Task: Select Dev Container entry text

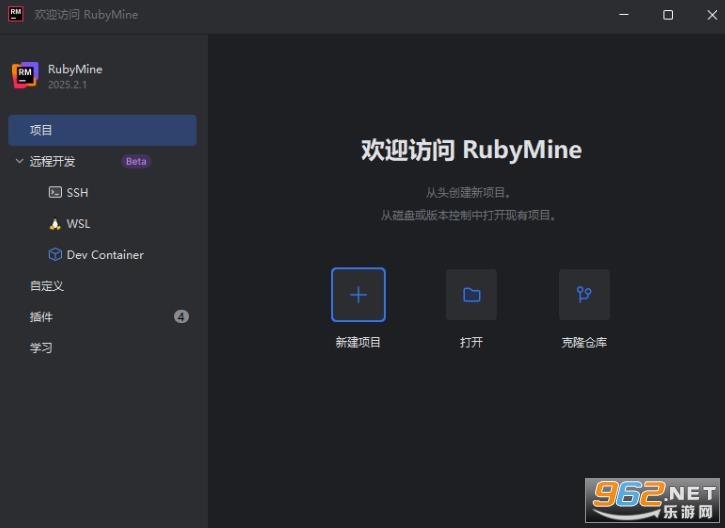Action: pos(105,255)
